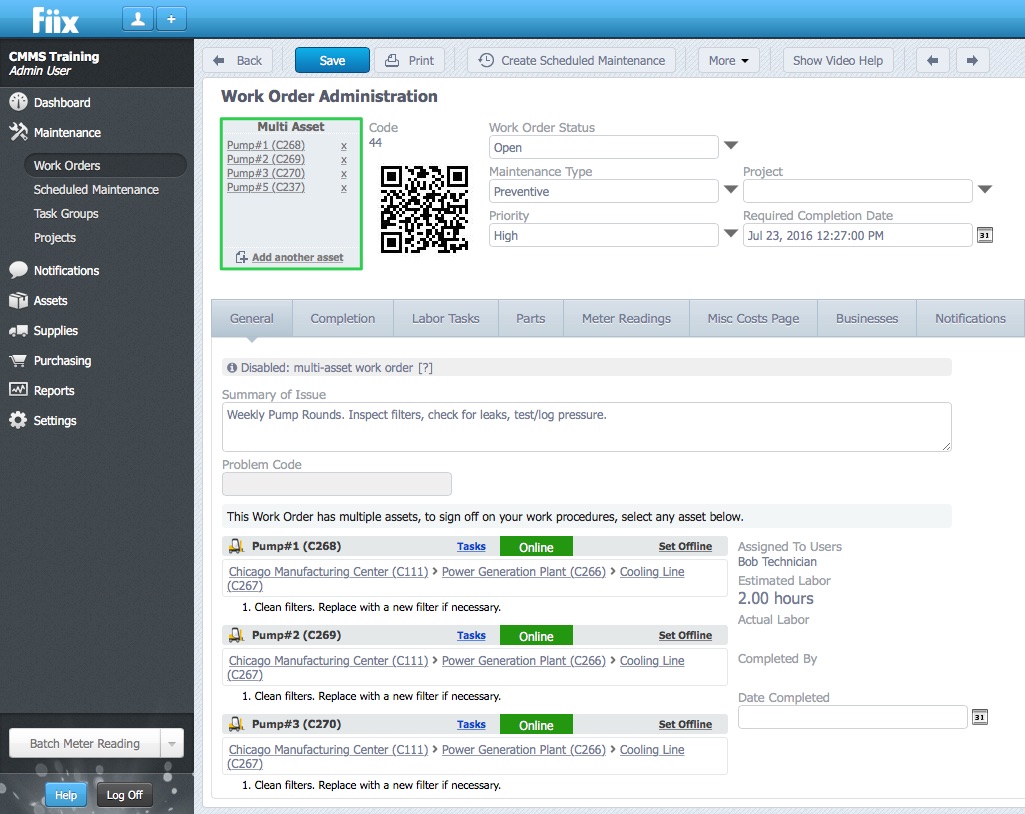Click the plus icon in header
The height and width of the screenshot is (814, 1025).
click(171, 19)
